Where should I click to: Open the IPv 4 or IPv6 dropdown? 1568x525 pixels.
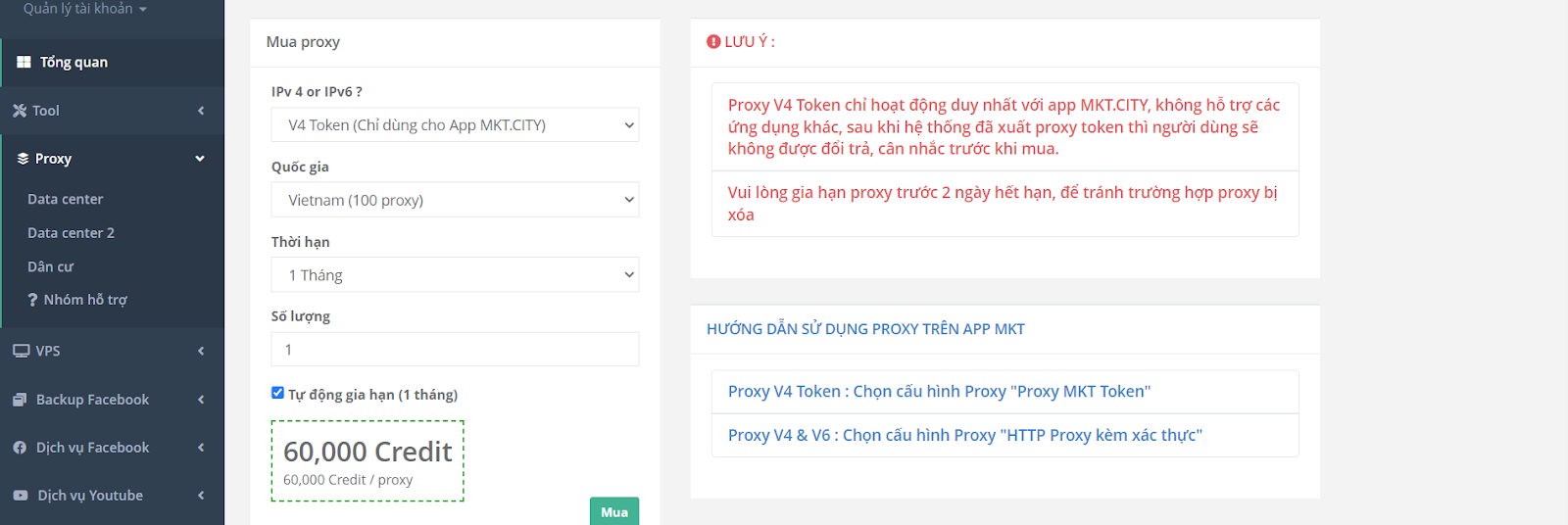455,124
